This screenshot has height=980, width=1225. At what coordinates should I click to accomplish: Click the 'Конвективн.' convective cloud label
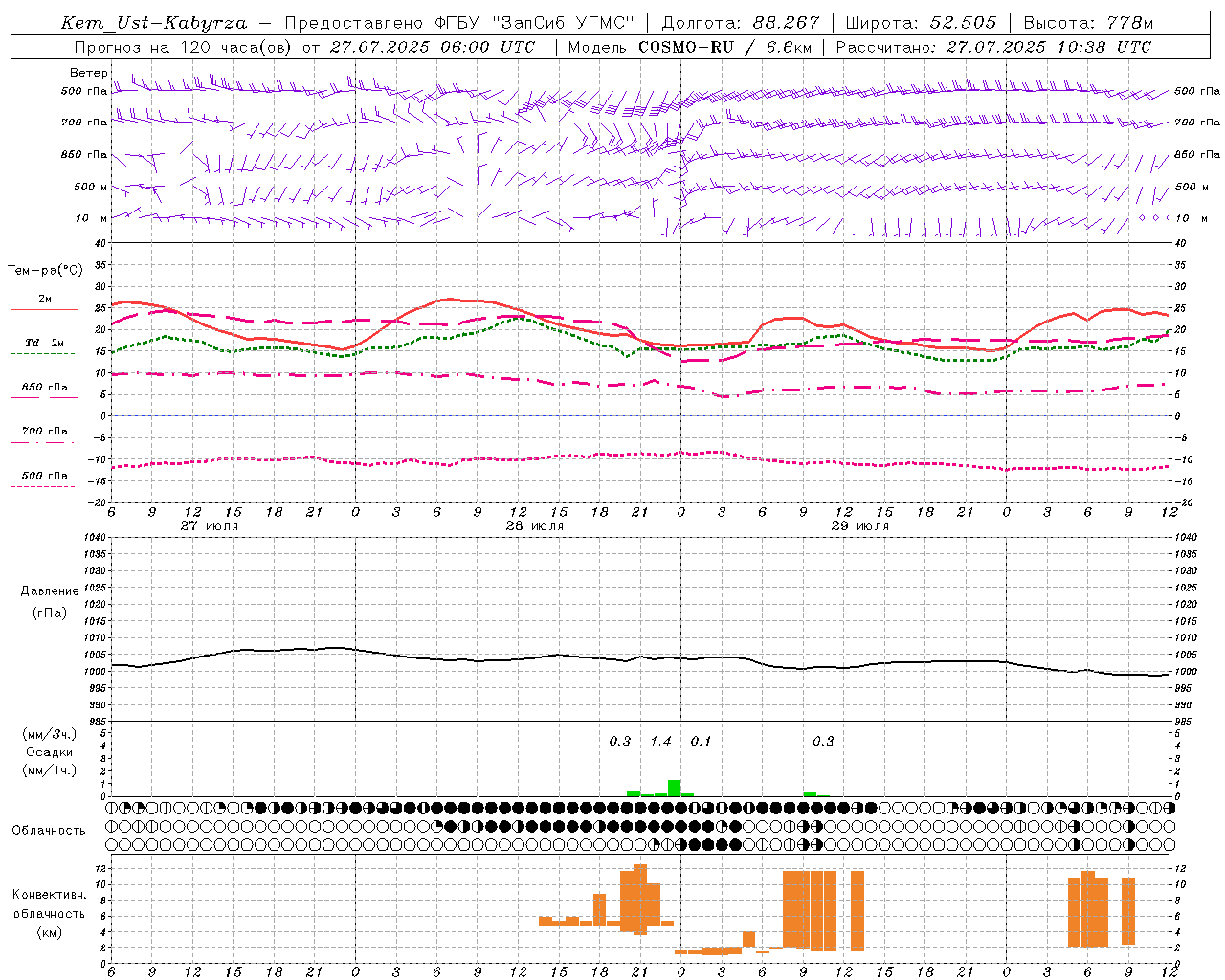pos(50,895)
